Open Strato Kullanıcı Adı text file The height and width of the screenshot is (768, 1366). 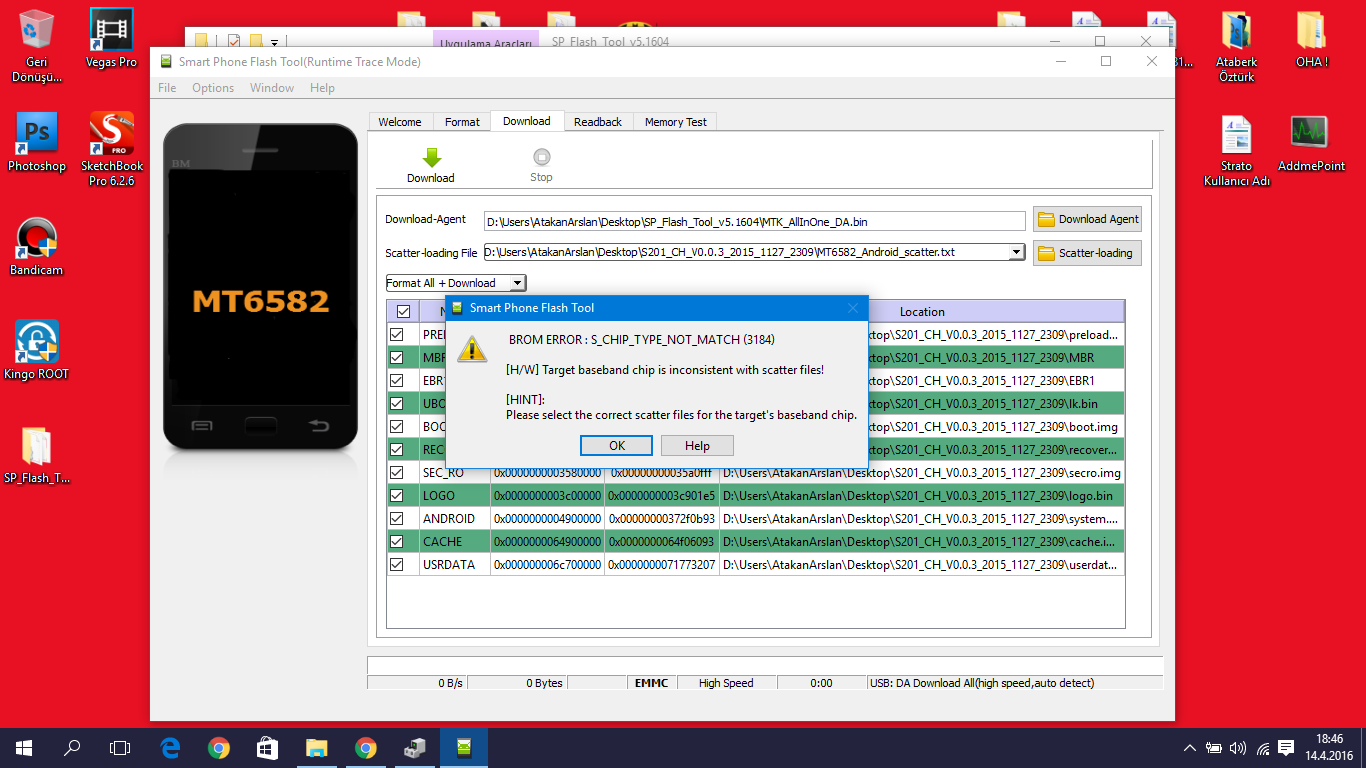point(1237,151)
